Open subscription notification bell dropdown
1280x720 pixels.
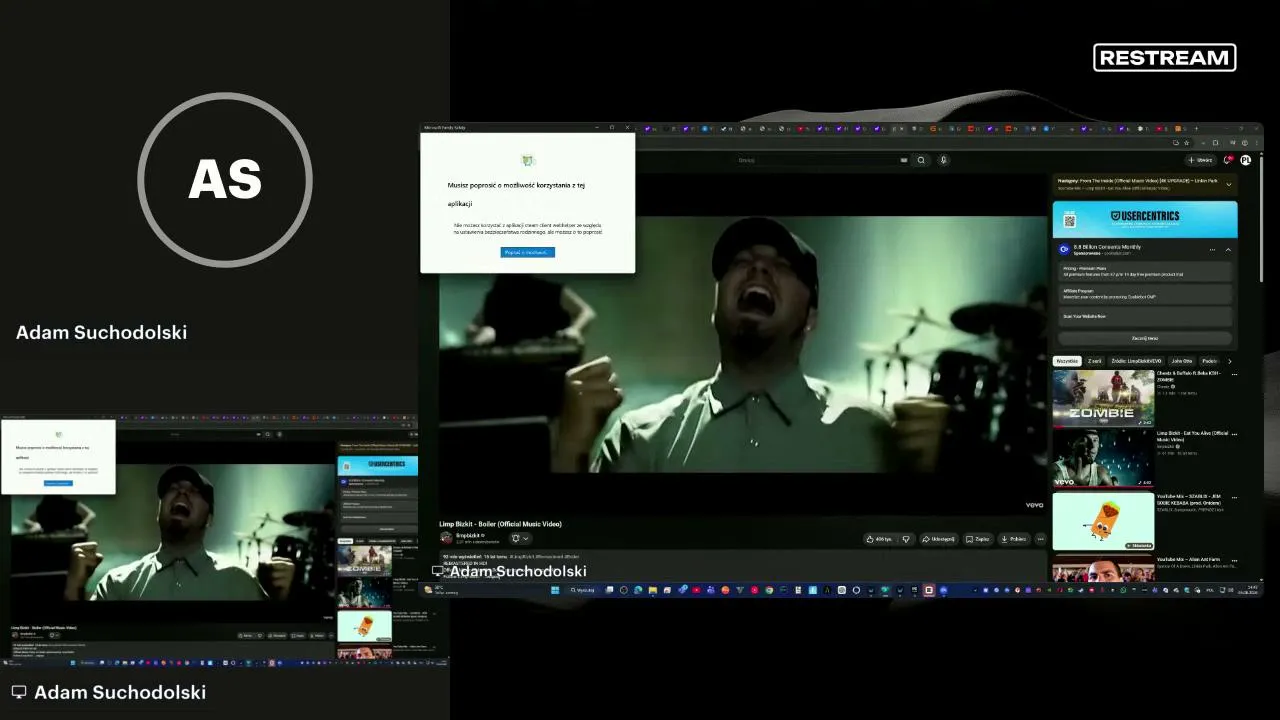(520, 538)
